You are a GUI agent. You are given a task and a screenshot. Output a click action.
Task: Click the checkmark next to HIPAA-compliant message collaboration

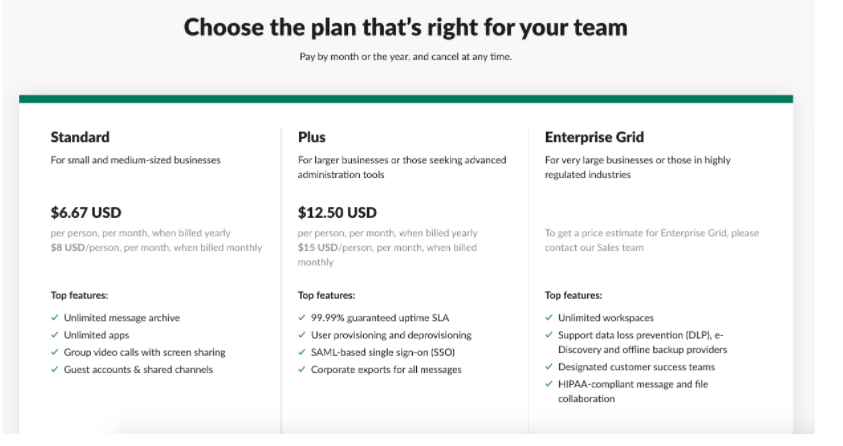coord(548,384)
